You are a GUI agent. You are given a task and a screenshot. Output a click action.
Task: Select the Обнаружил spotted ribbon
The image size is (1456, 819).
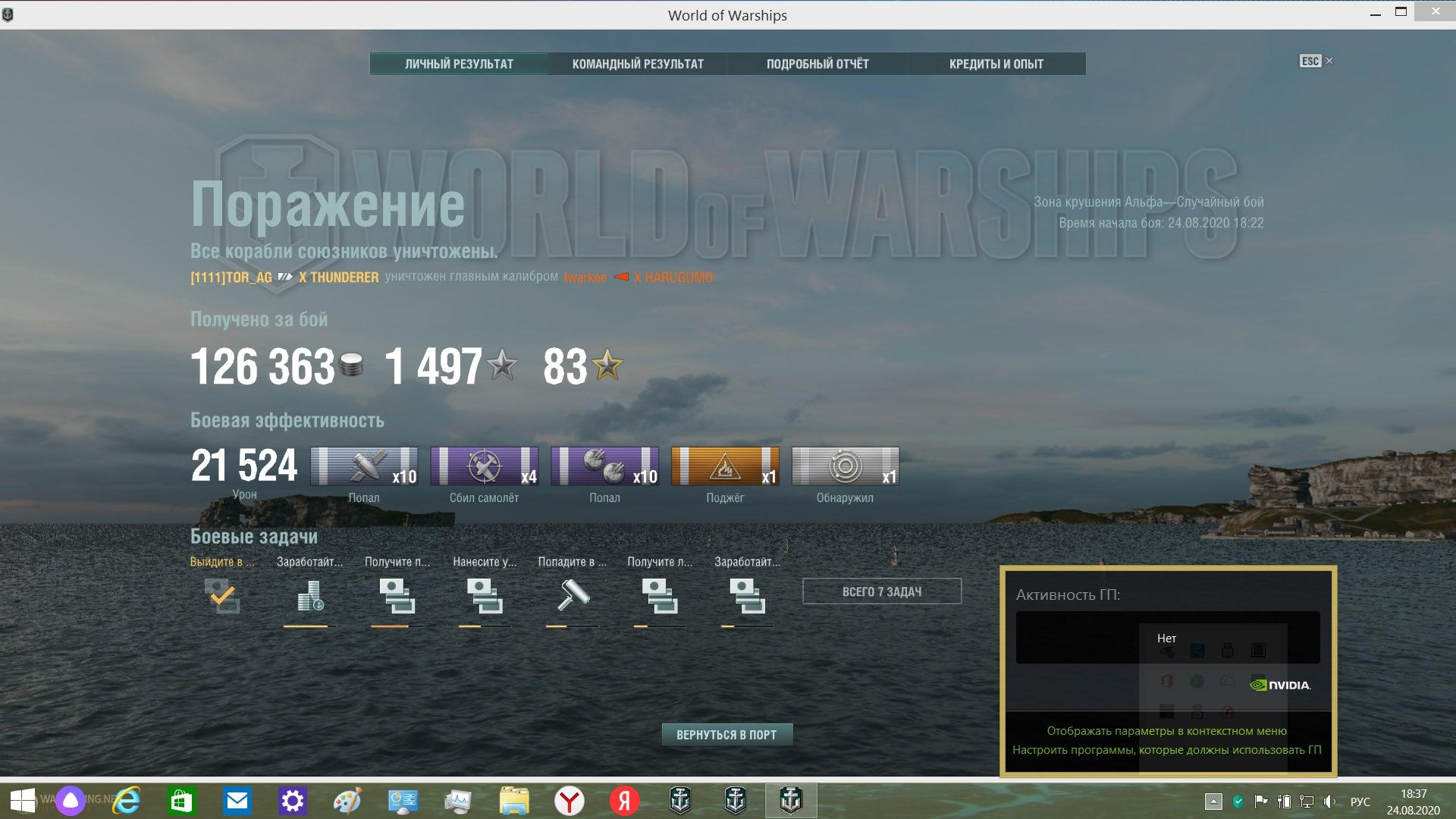click(846, 466)
